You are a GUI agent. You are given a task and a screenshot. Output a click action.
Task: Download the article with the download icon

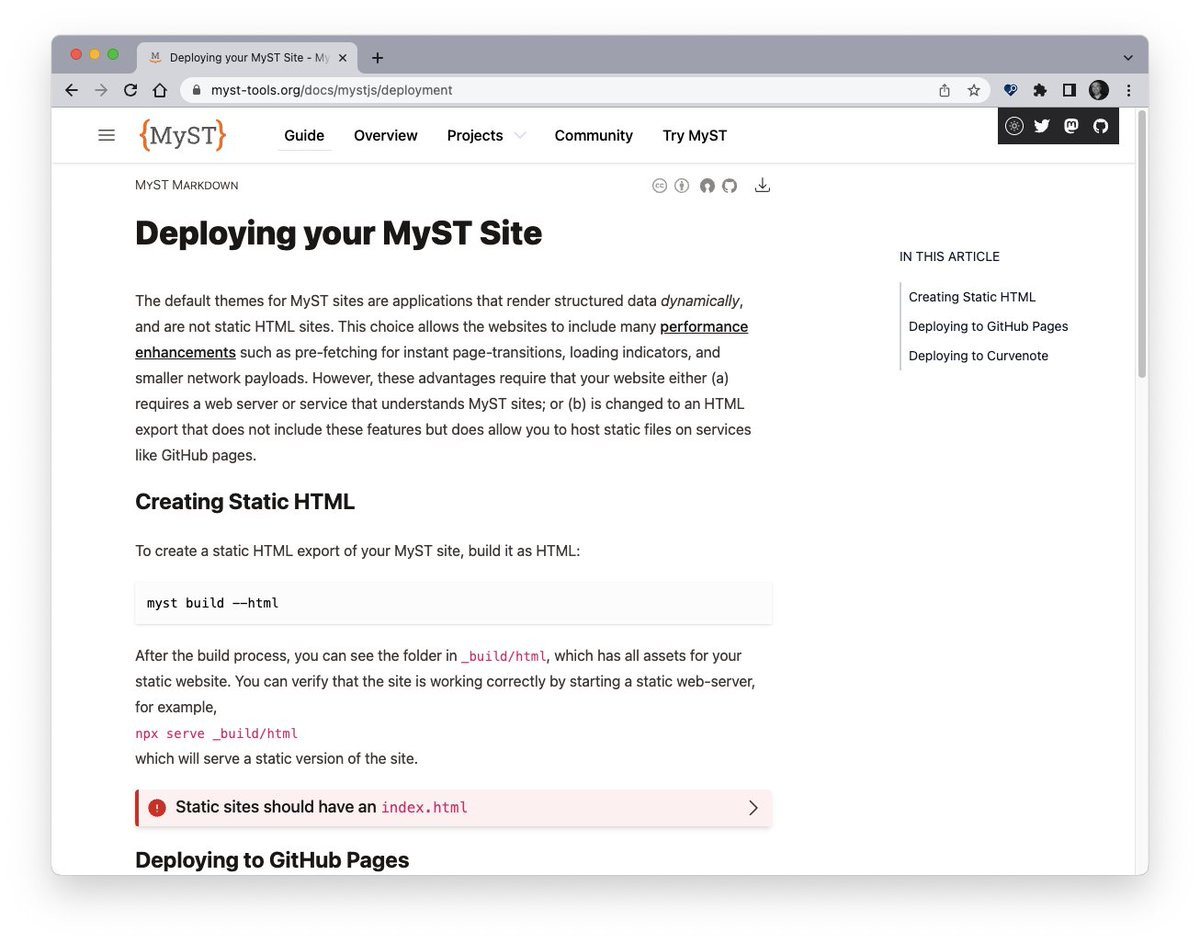(x=762, y=185)
